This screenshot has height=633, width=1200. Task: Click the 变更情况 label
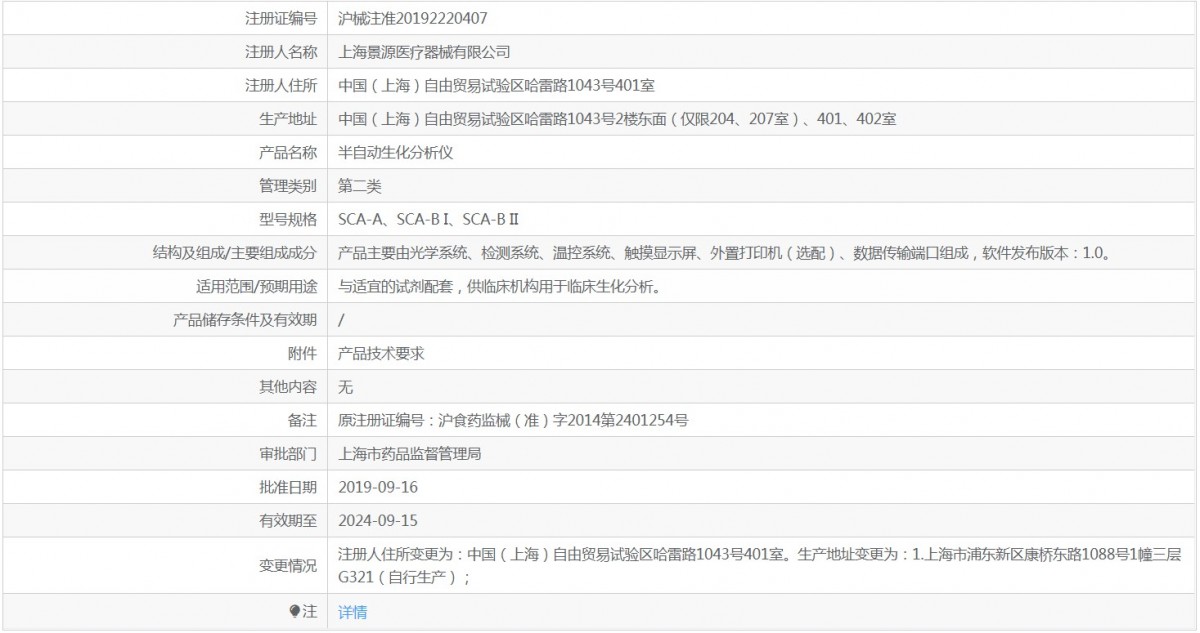click(x=288, y=566)
